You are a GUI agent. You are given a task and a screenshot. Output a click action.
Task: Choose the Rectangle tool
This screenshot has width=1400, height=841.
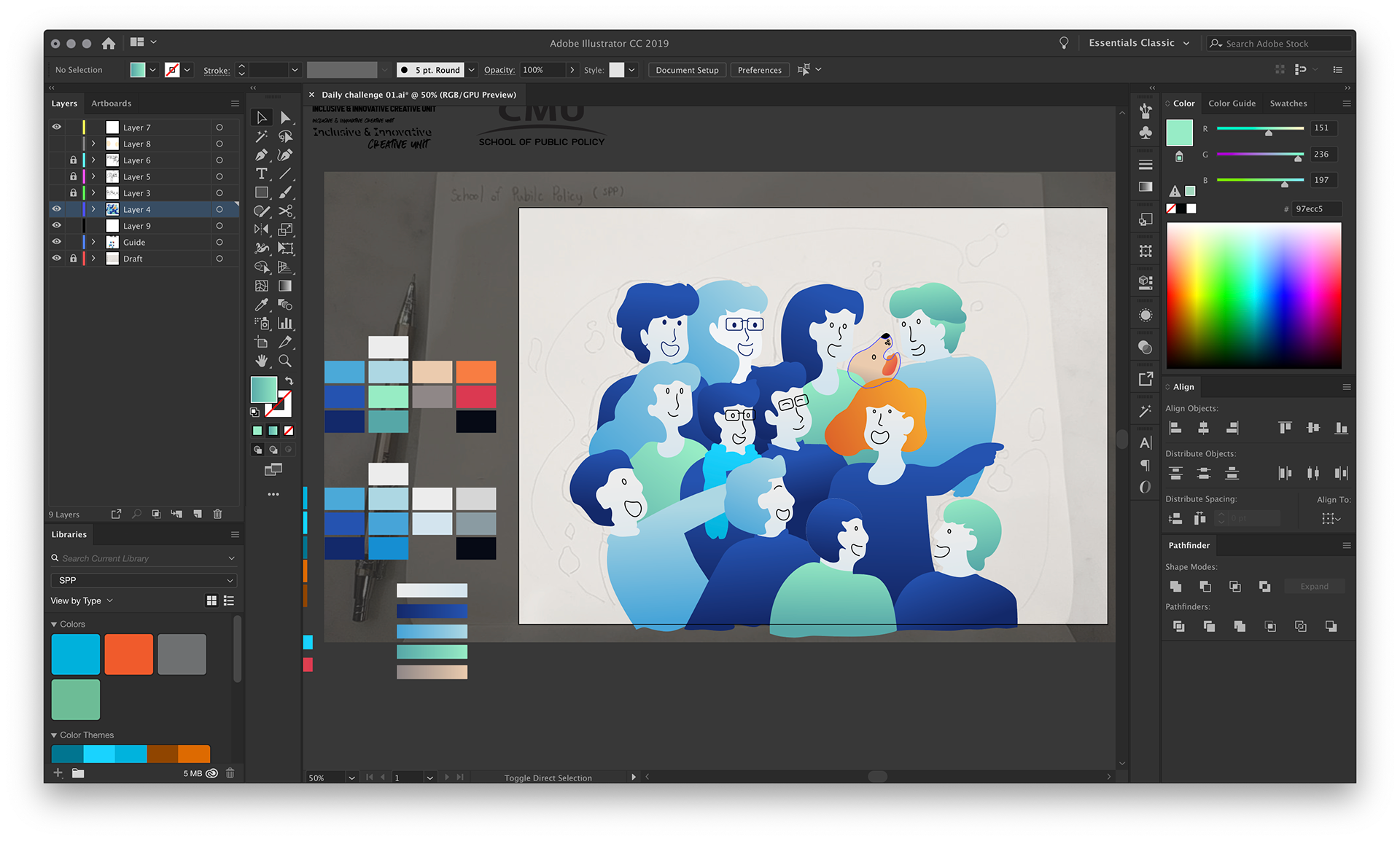point(261,192)
